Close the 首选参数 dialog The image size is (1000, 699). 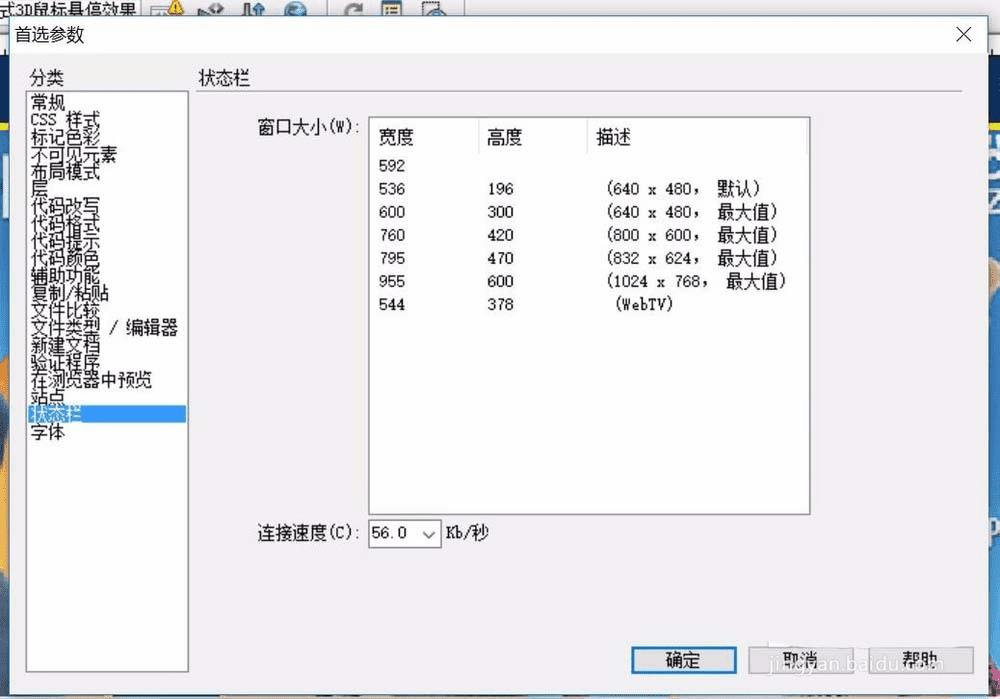(964, 34)
